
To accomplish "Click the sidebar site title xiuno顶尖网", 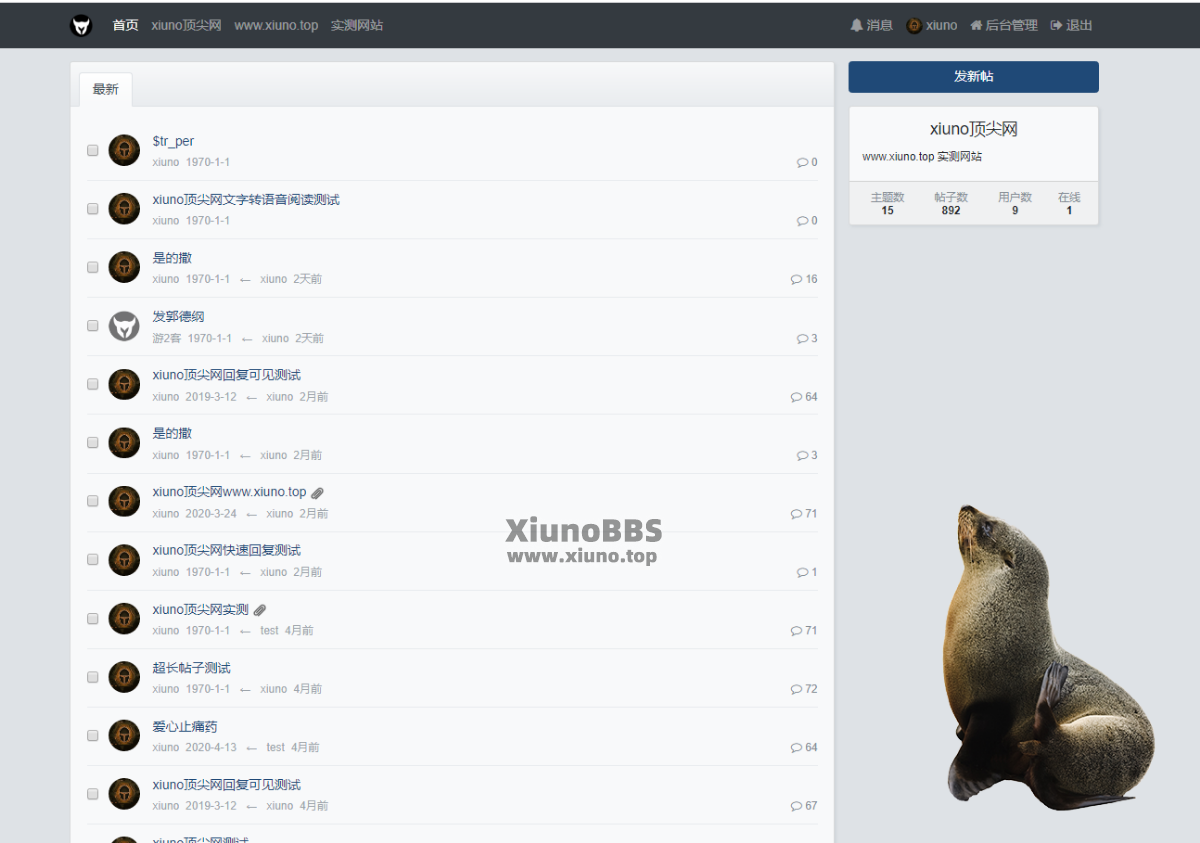I will [973, 129].
